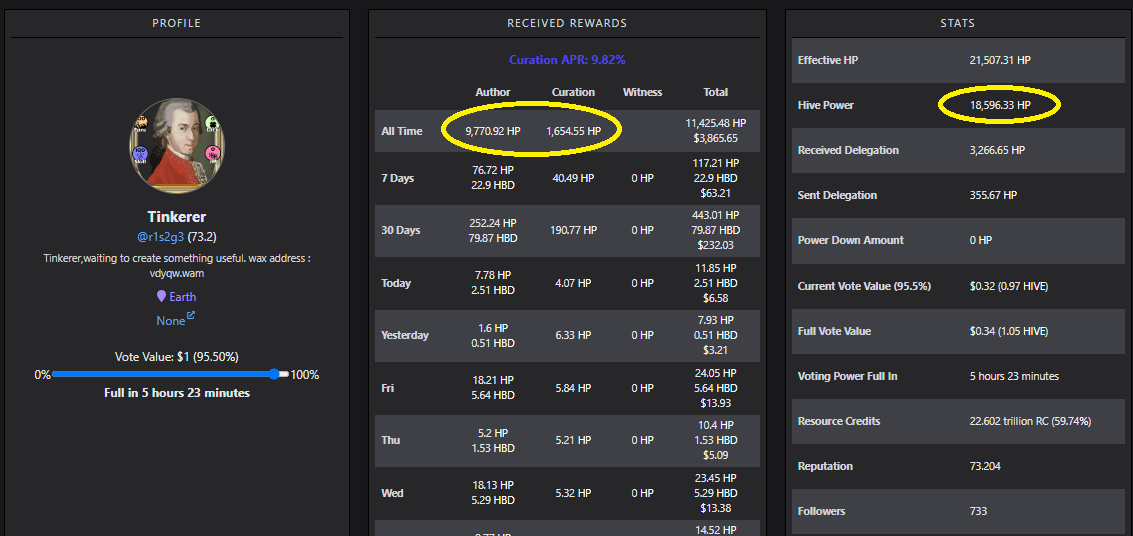The width and height of the screenshot is (1133, 536).
Task: Click the Curation column header
Action: [574, 92]
